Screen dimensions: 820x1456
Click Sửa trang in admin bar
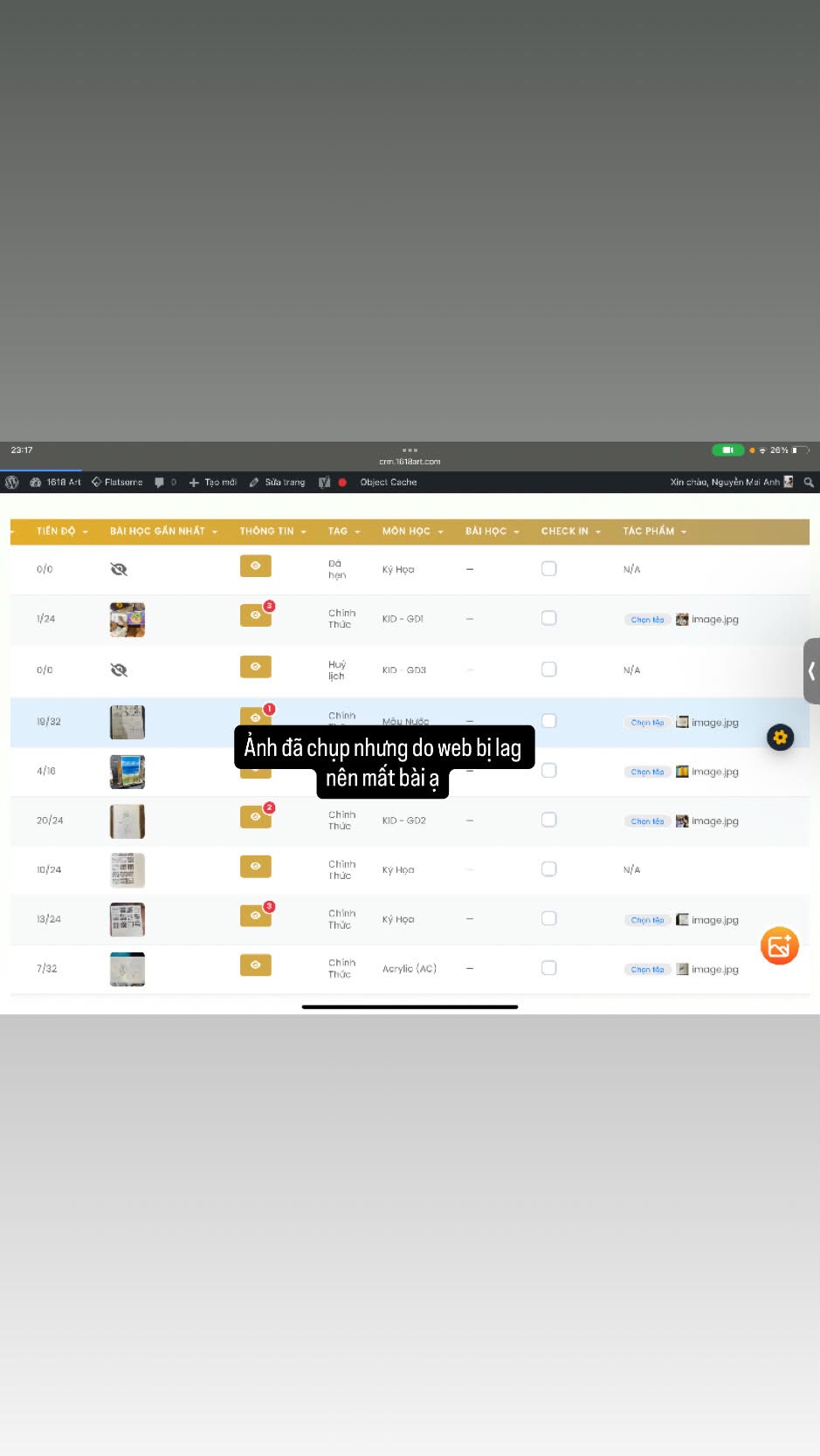(277, 482)
